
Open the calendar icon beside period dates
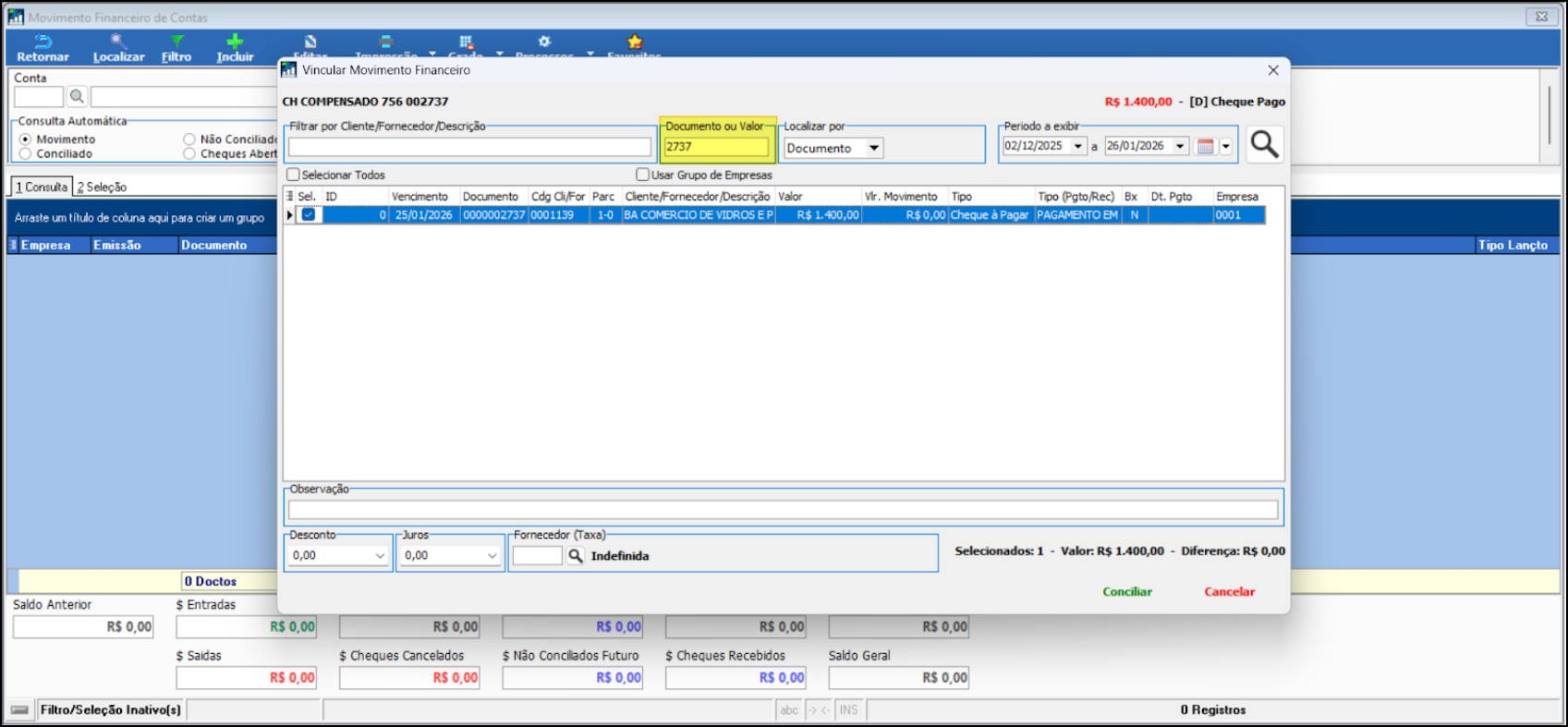1205,146
